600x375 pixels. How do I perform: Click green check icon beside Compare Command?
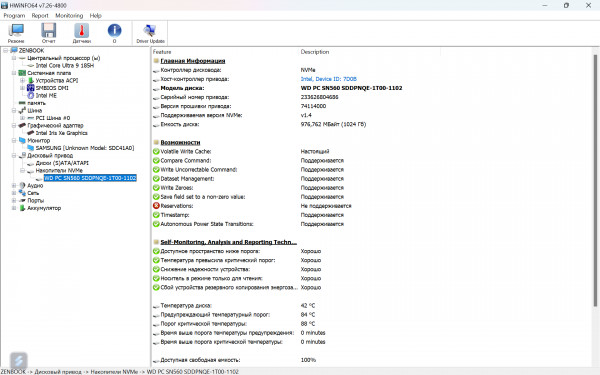[156, 161]
